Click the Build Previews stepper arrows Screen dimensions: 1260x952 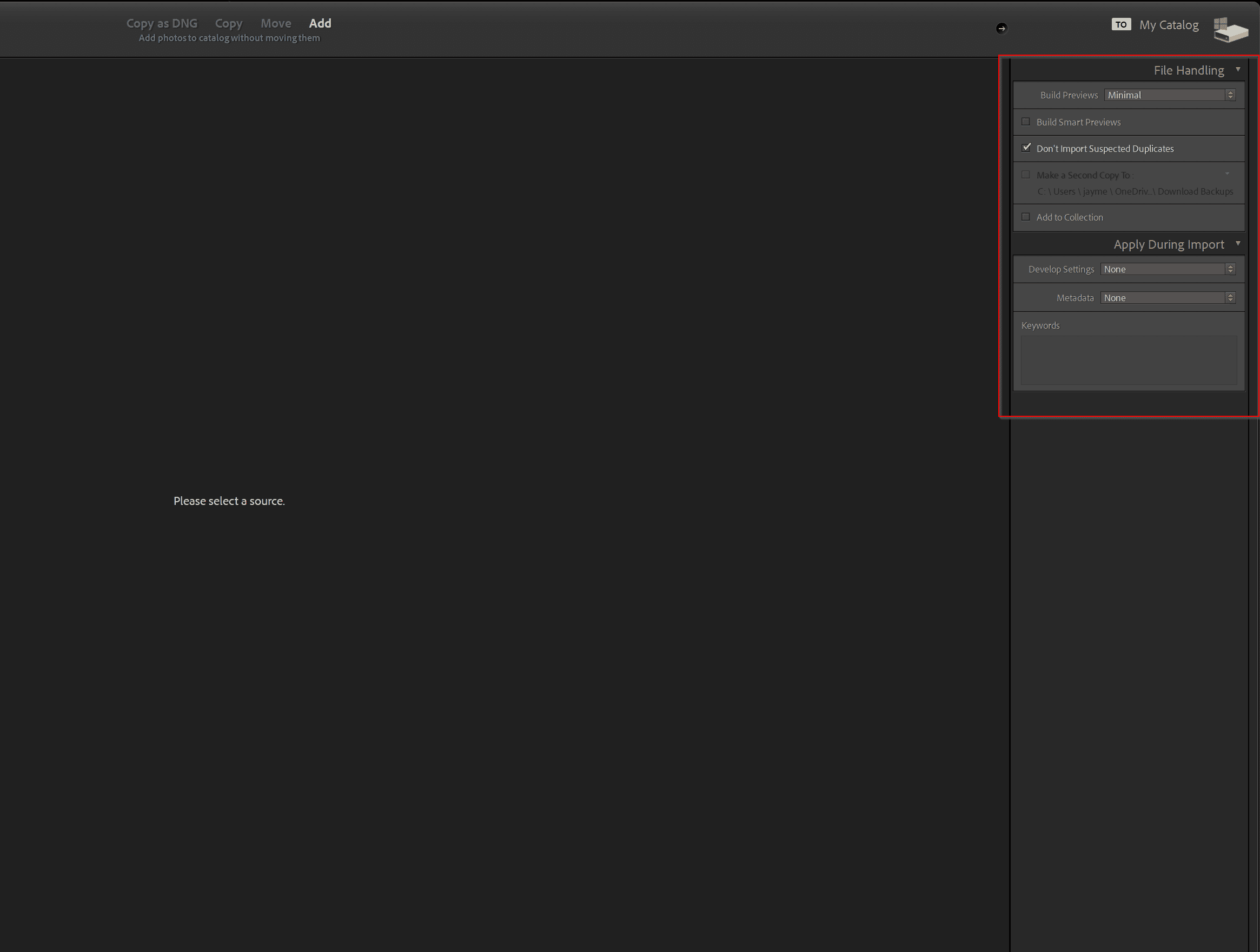pyautogui.click(x=1231, y=95)
